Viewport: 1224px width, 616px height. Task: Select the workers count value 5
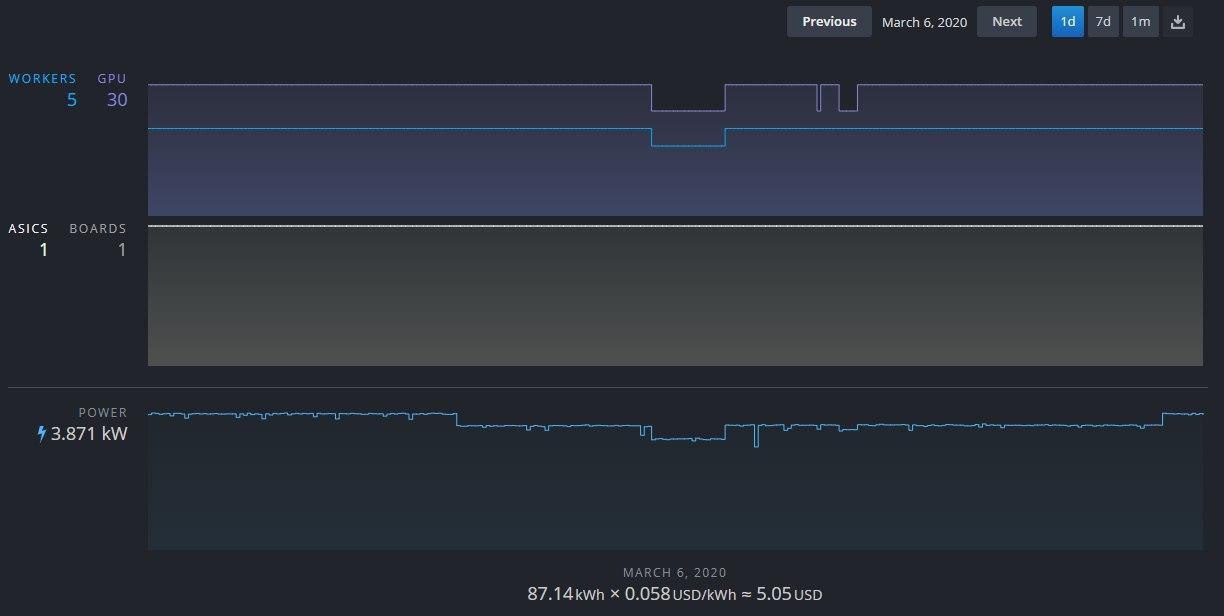pos(71,100)
